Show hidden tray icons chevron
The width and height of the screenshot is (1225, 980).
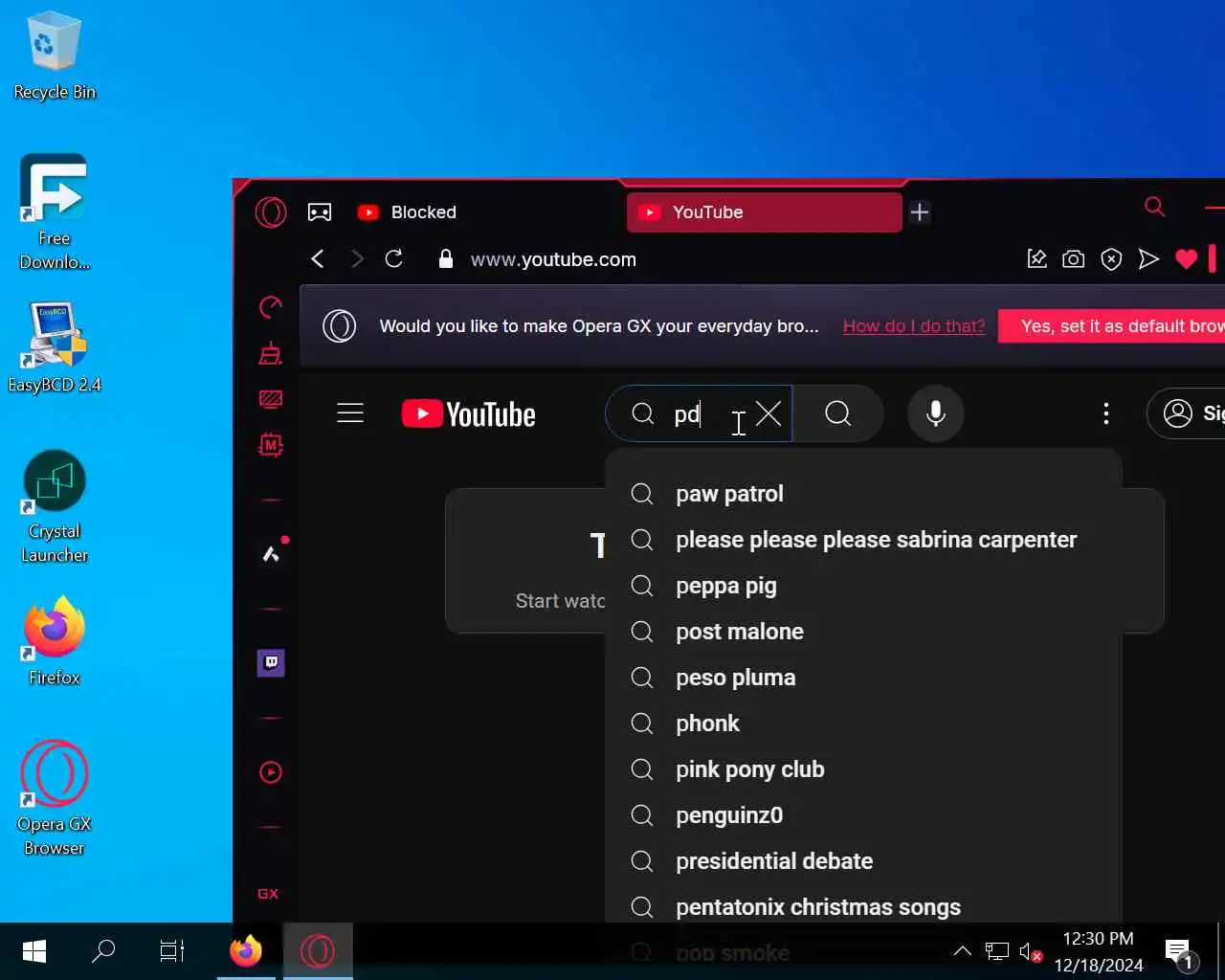[963, 951]
